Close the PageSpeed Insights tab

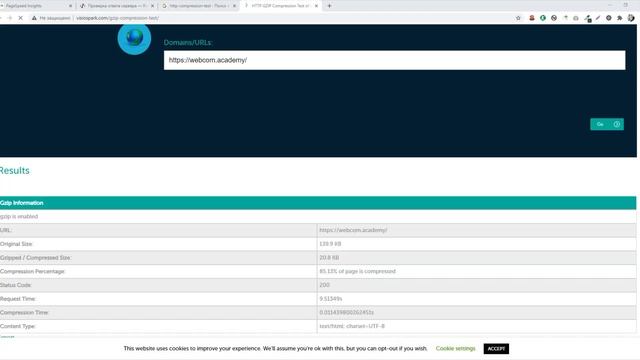click(70, 6)
